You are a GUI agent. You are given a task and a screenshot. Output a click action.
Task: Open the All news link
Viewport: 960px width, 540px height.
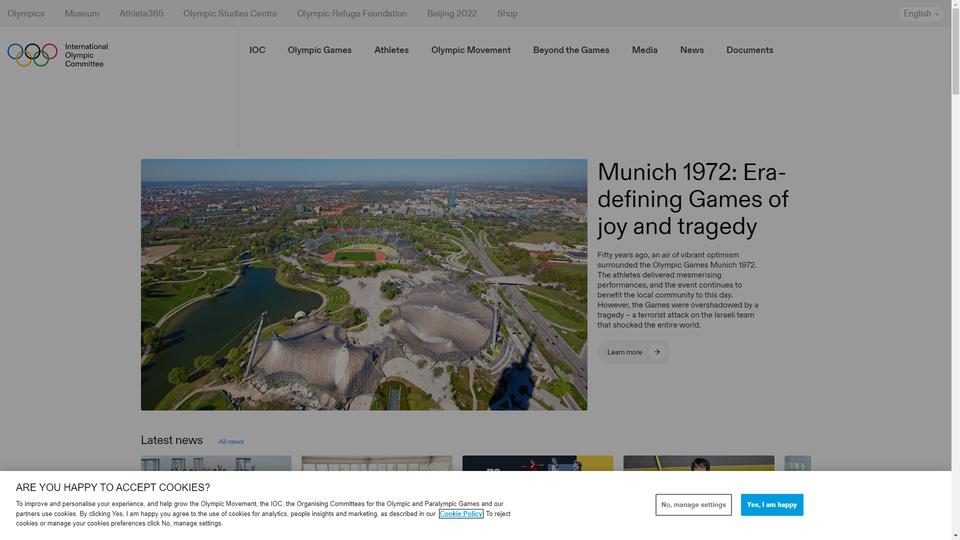pos(231,441)
